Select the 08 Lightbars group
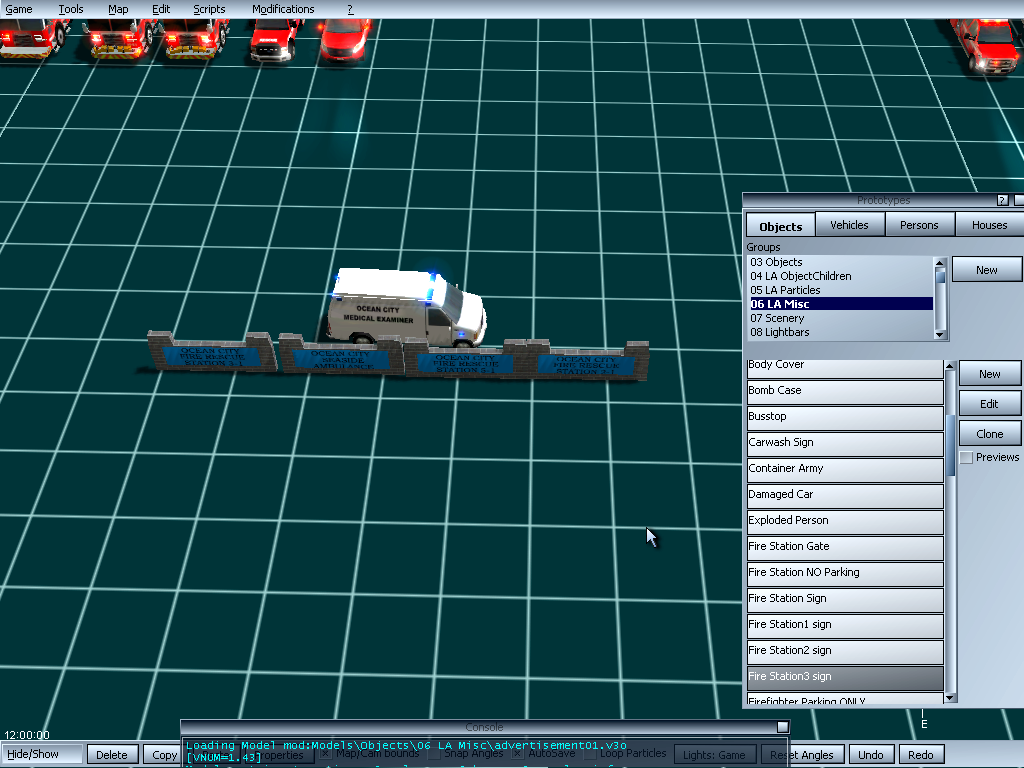This screenshot has height=768, width=1024. 841,332
